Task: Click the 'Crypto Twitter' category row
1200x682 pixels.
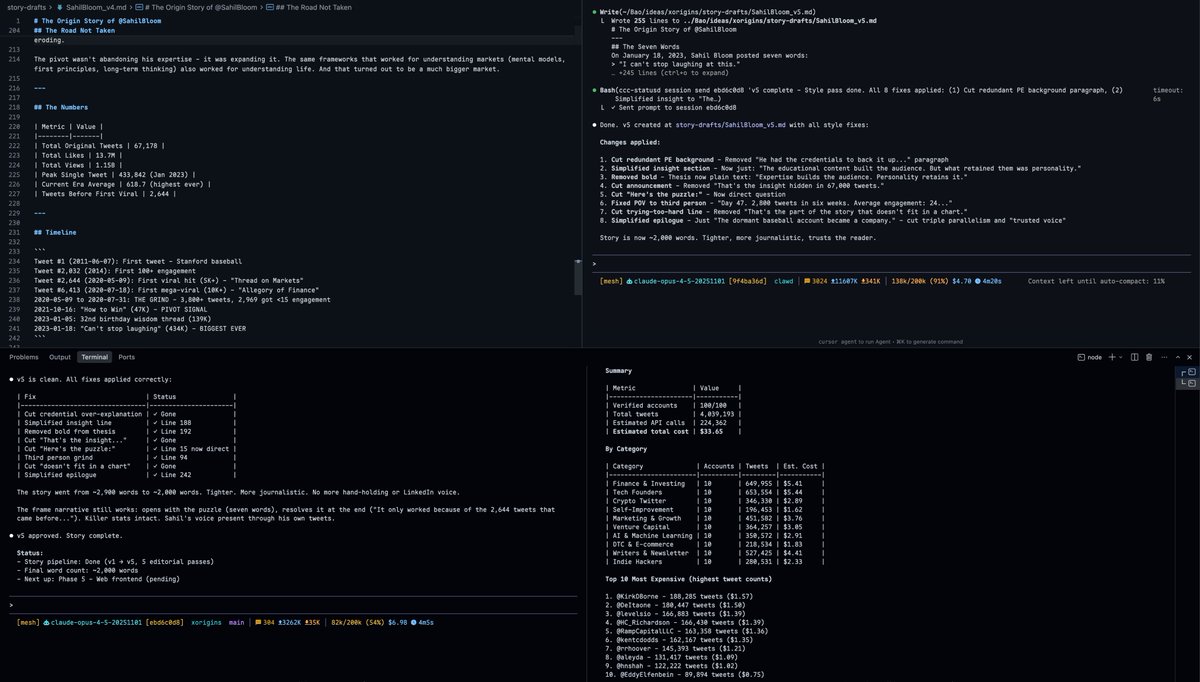Action: tap(716, 503)
